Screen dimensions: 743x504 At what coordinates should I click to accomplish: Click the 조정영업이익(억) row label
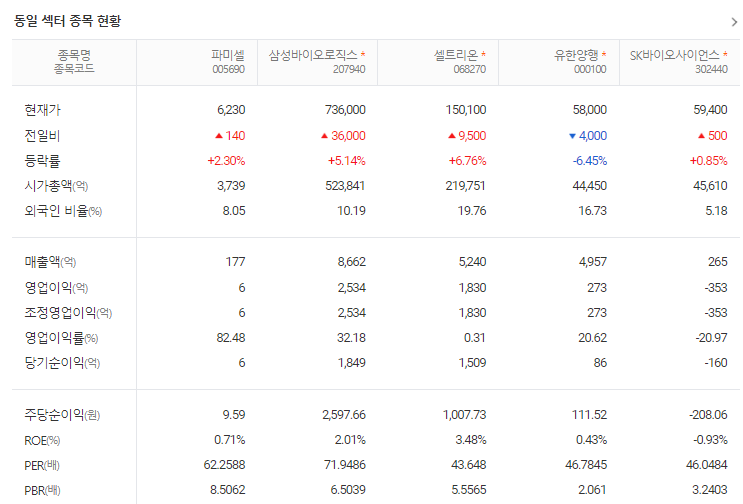pos(68,313)
